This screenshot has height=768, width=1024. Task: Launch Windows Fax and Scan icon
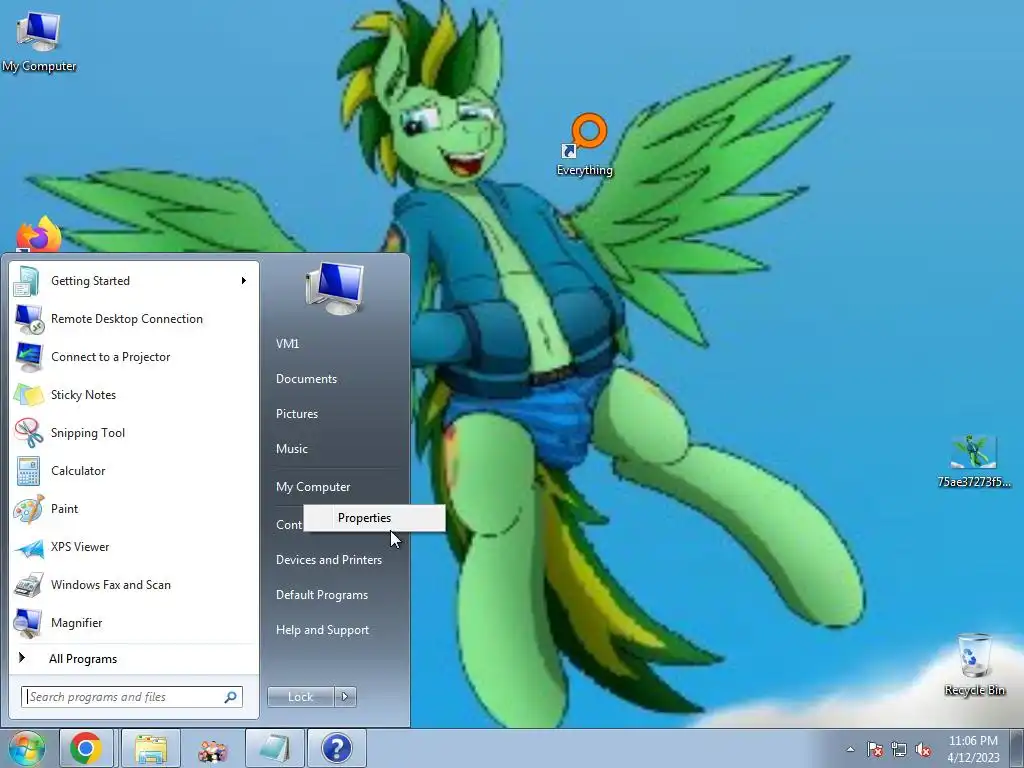coord(28,585)
